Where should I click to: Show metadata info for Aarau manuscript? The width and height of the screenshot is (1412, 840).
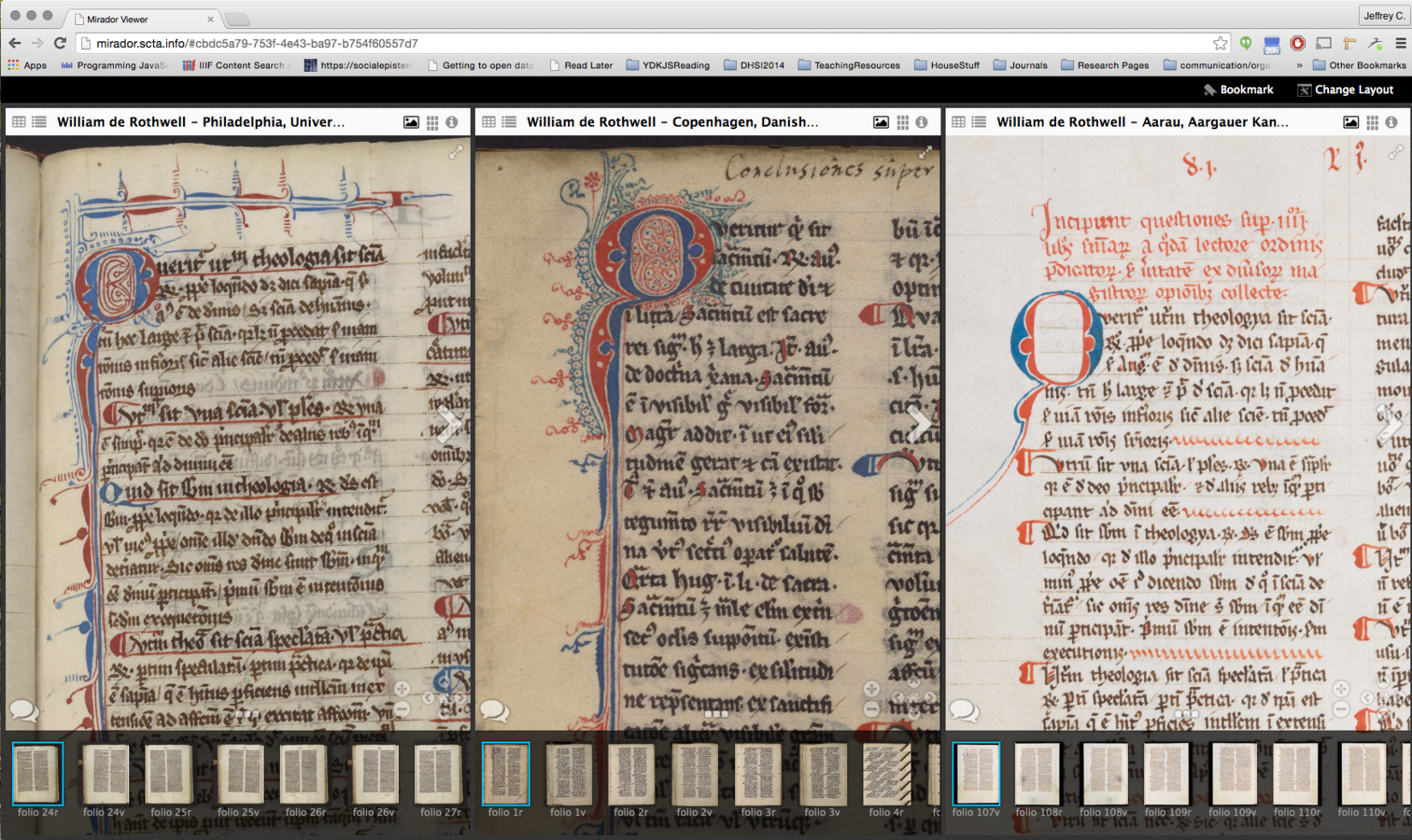tap(1391, 122)
